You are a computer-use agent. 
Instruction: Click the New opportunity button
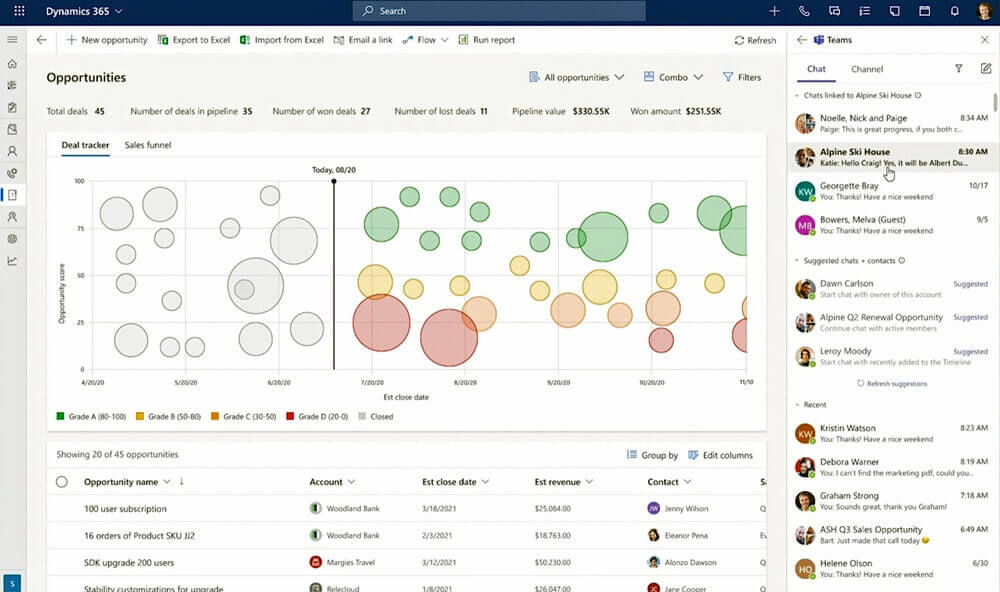[x=106, y=40]
